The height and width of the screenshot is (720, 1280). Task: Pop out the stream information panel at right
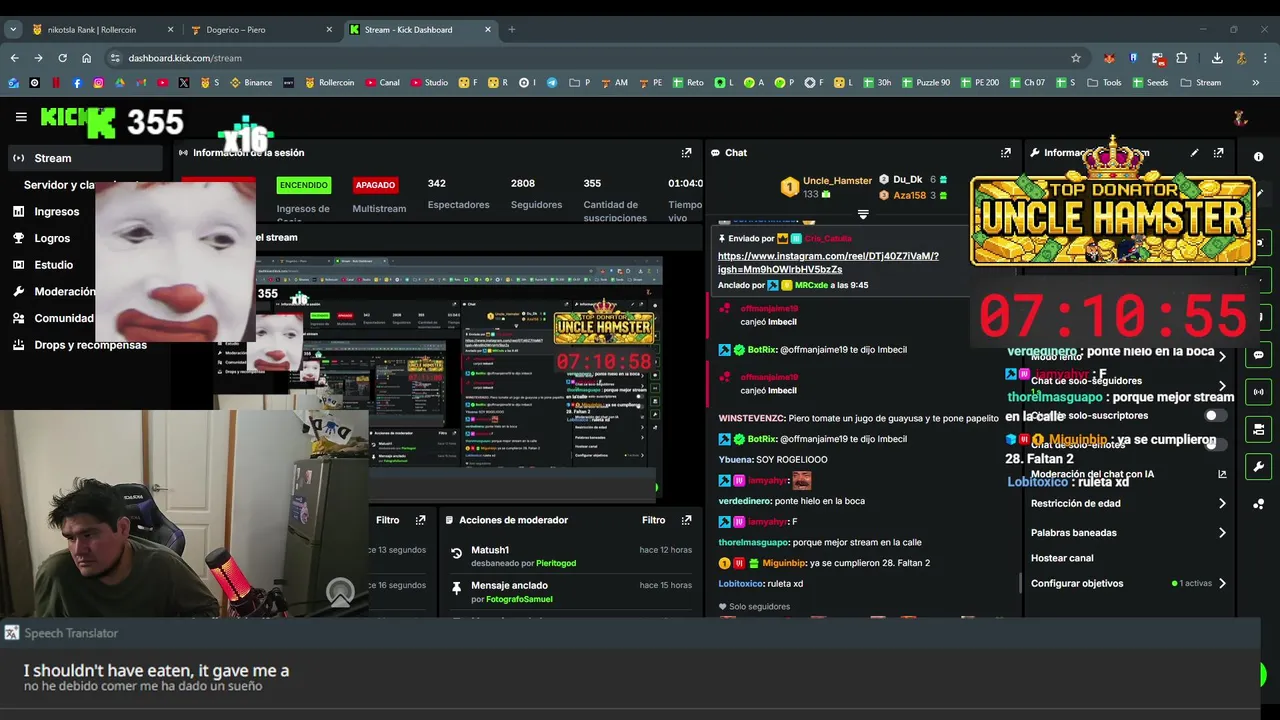1218,153
